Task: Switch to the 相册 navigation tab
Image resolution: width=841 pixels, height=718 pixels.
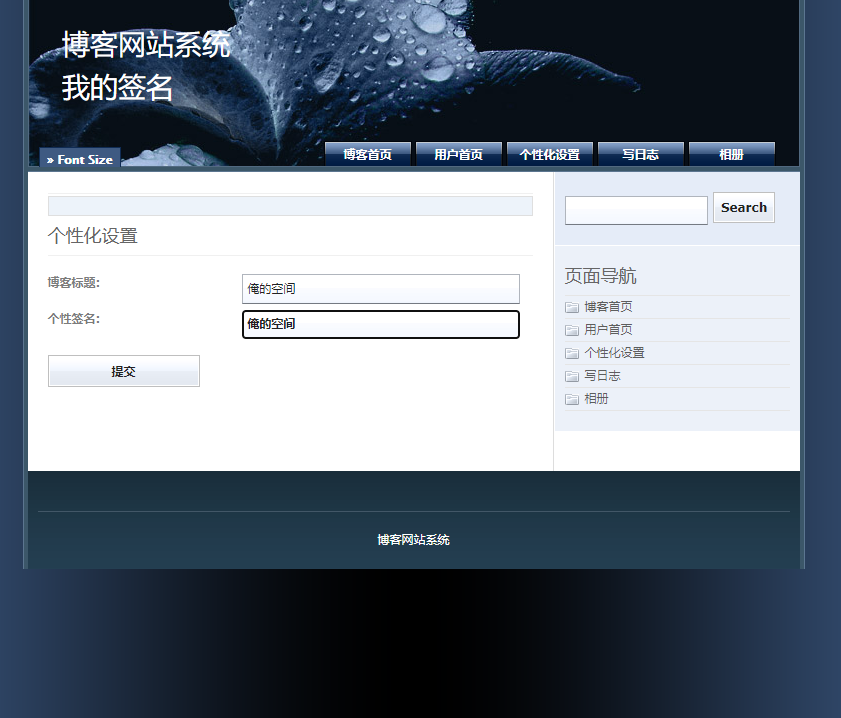Action: pos(731,154)
